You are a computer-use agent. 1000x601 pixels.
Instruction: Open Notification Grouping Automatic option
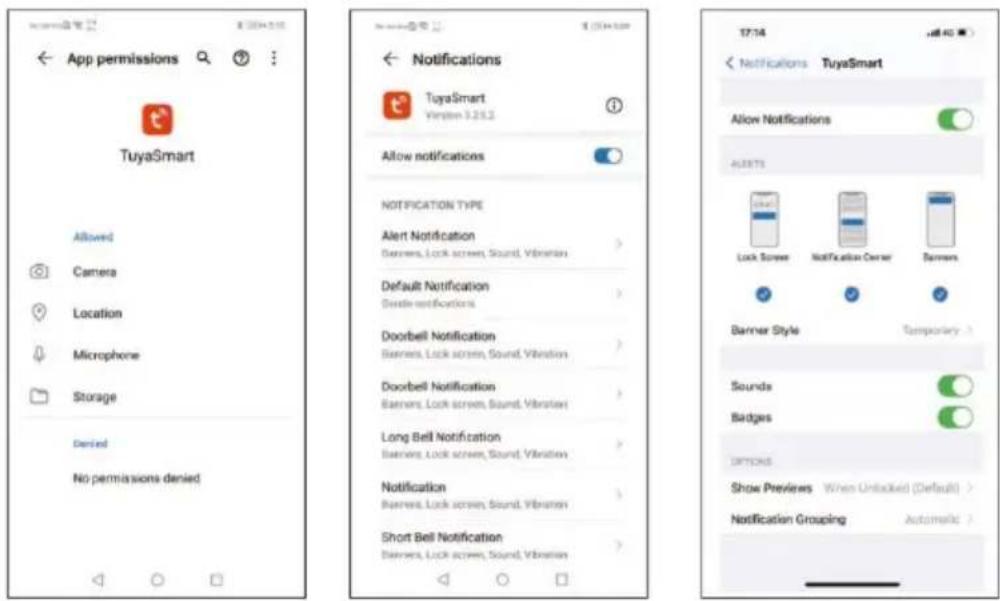click(x=939, y=519)
